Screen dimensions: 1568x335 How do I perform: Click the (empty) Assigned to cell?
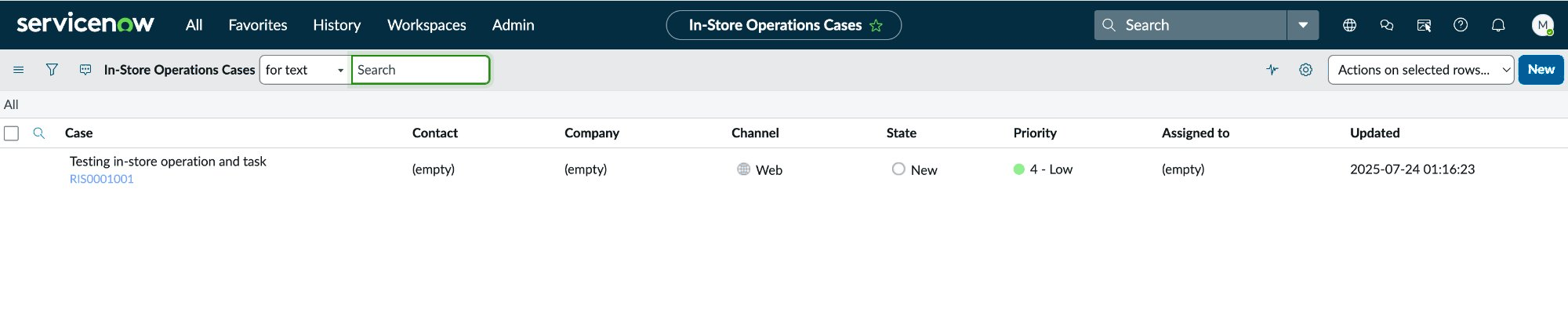coord(1183,169)
